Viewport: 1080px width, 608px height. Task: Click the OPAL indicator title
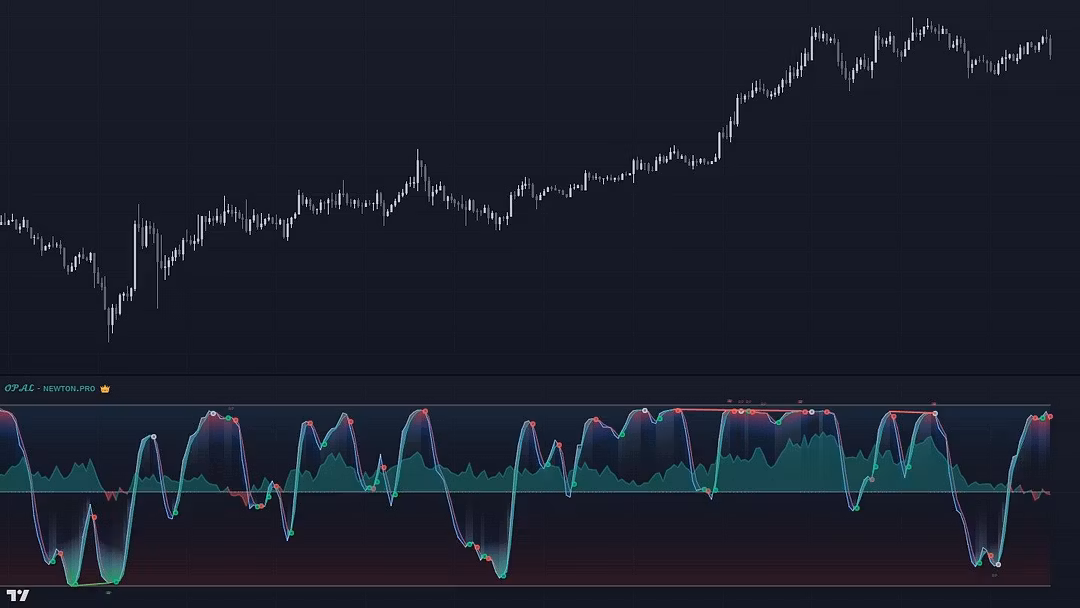point(18,388)
